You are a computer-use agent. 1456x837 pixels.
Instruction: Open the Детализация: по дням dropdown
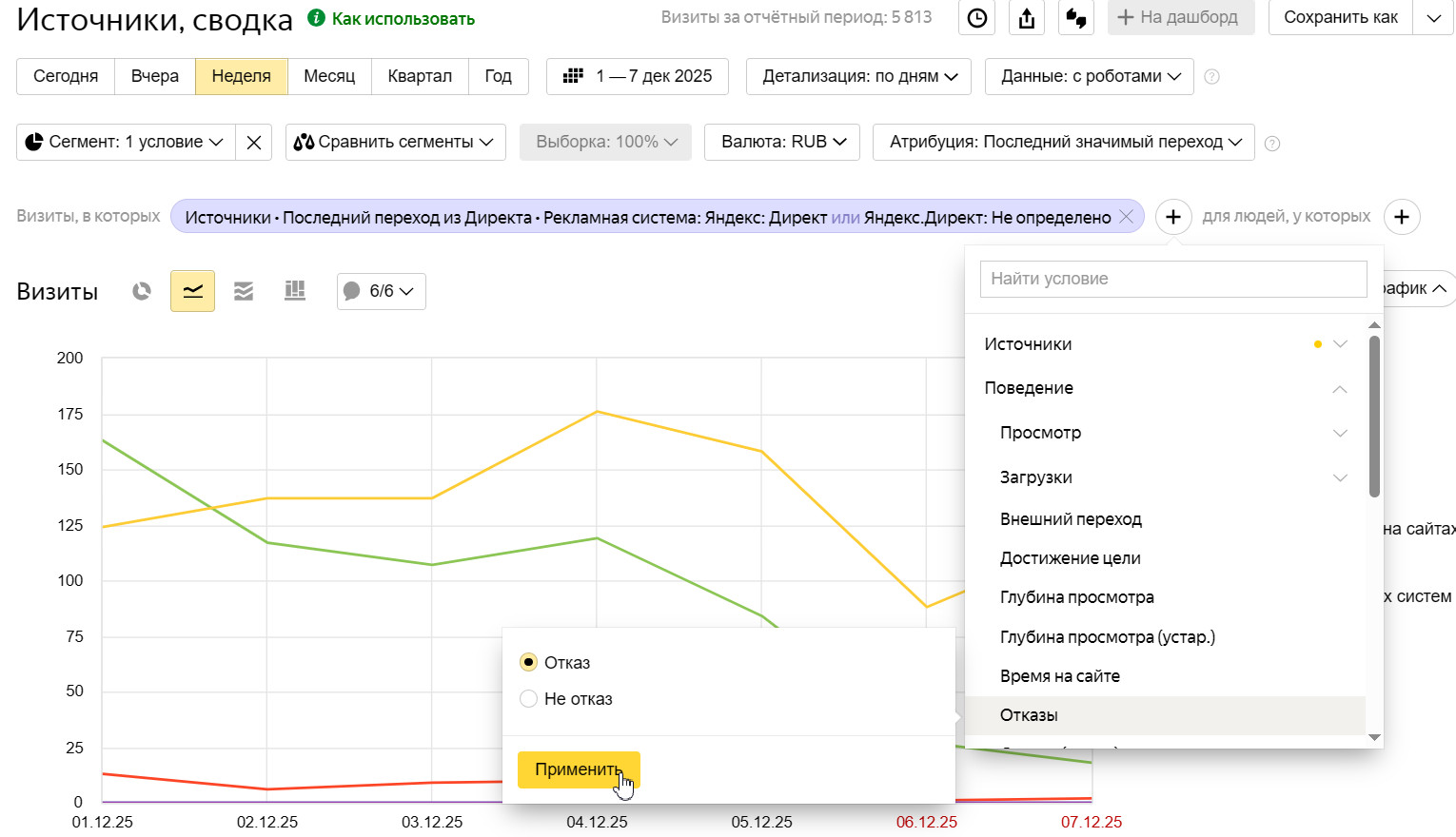point(858,76)
